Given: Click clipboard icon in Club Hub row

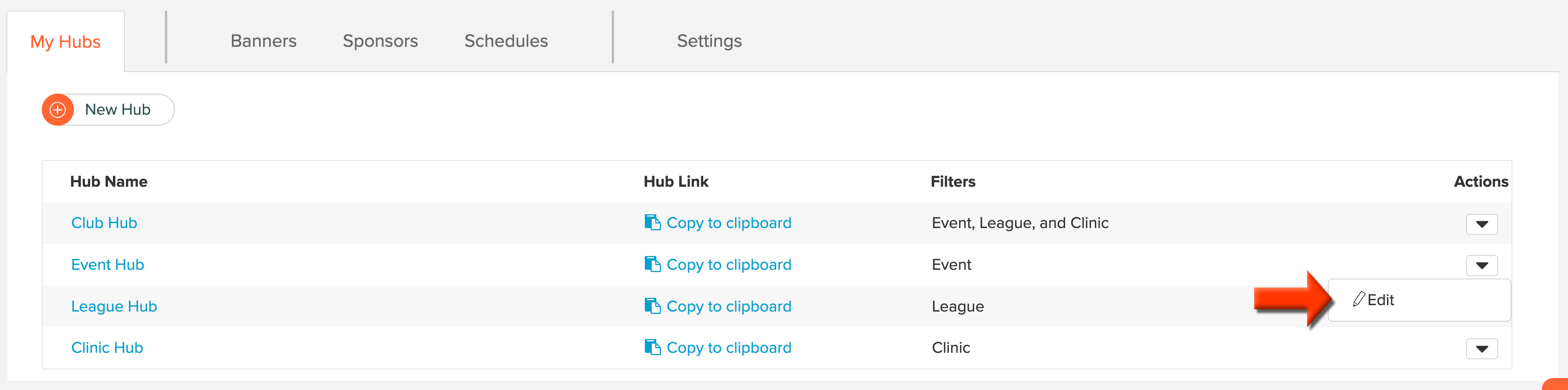Looking at the screenshot, I should tap(652, 223).
